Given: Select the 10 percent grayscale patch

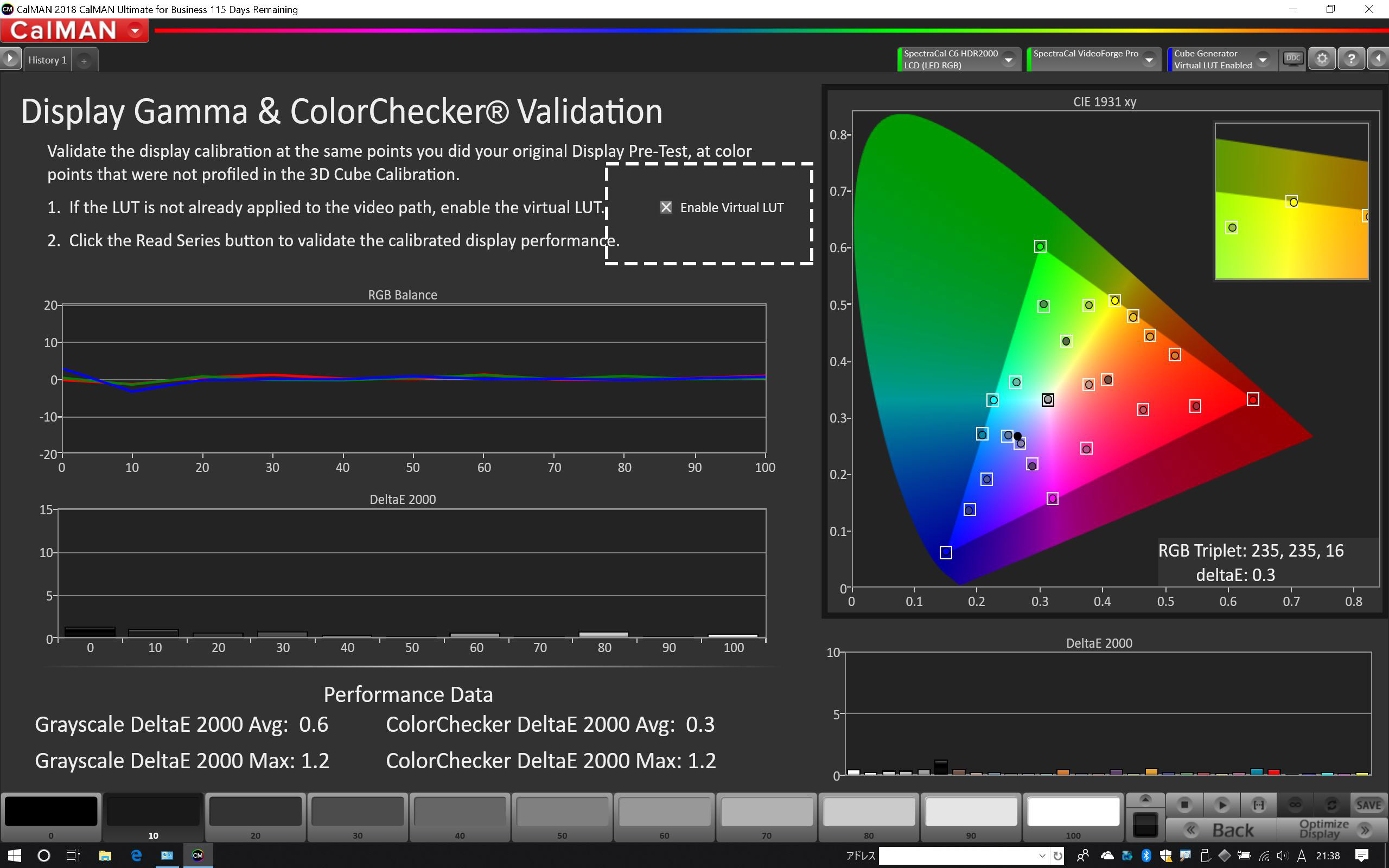Looking at the screenshot, I should 153,817.
